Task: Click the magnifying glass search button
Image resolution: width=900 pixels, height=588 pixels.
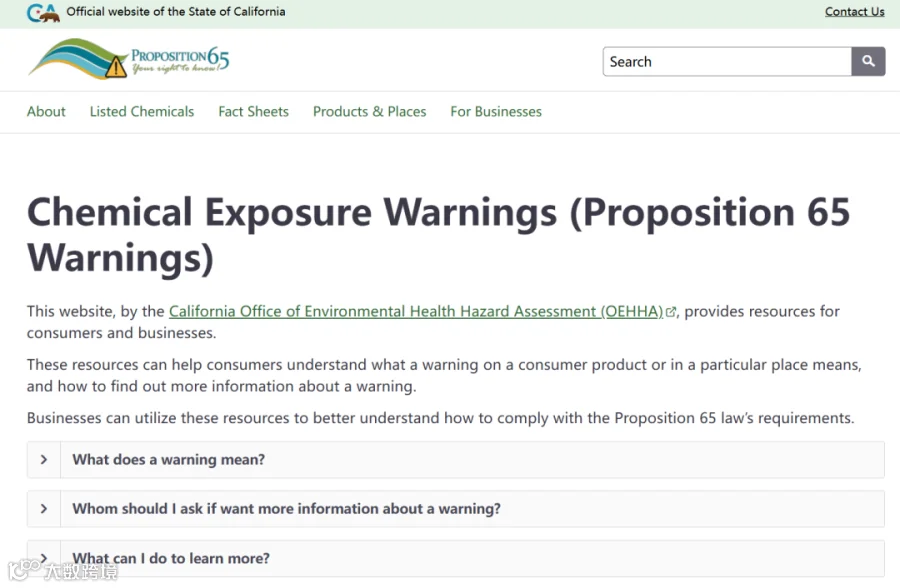Action: tap(868, 61)
